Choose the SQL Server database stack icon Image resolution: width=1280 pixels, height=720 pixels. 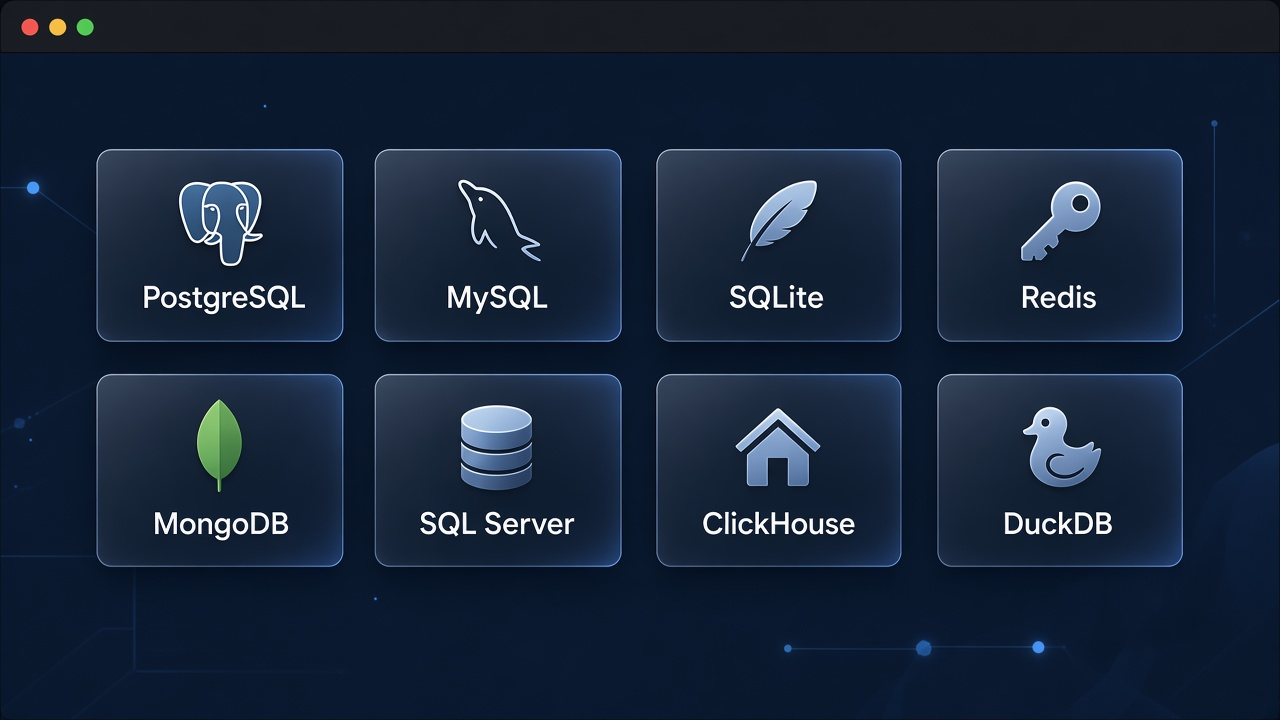(x=497, y=447)
